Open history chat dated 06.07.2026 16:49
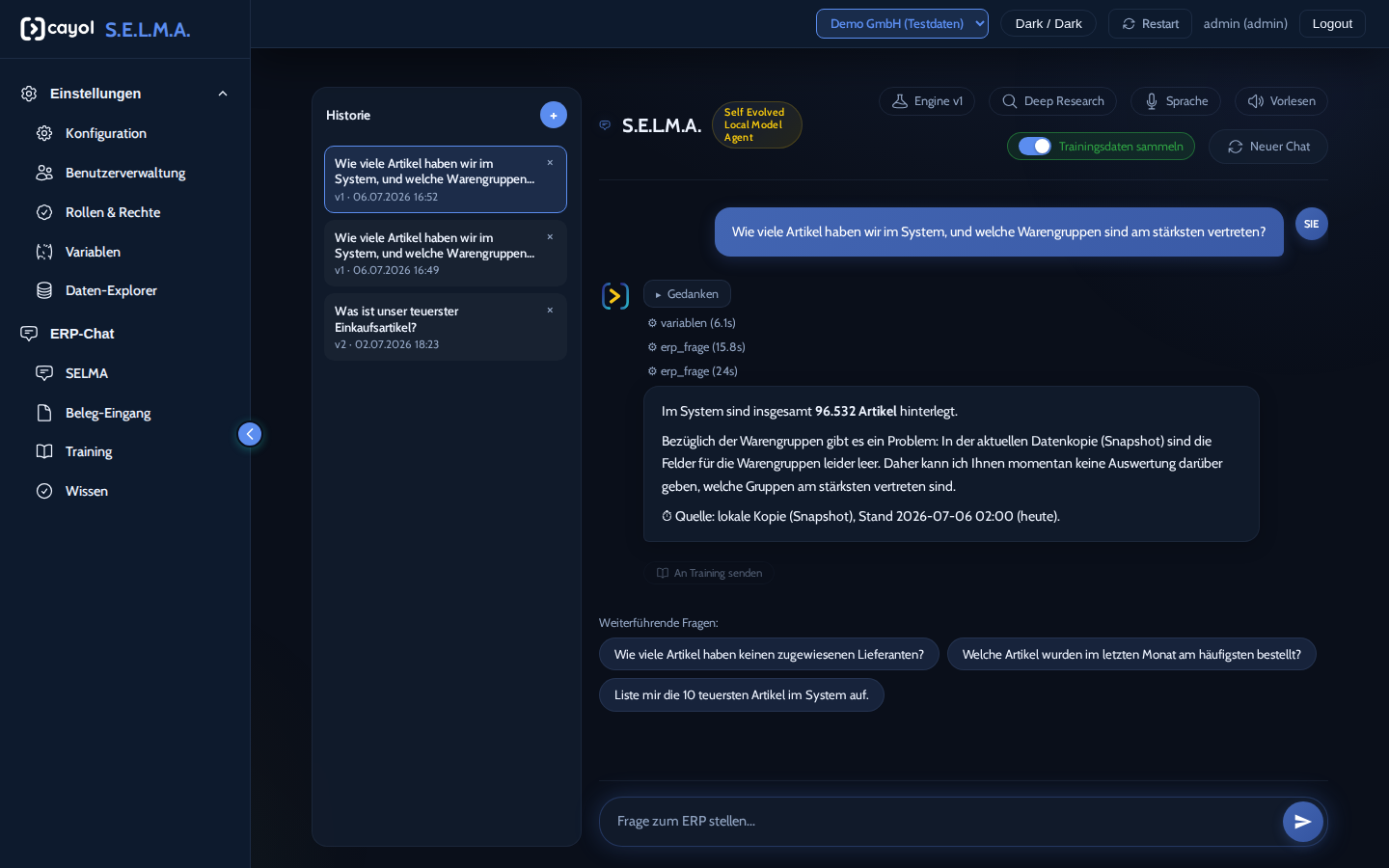Image resolution: width=1389 pixels, height=868 pixels. [446, 253]
